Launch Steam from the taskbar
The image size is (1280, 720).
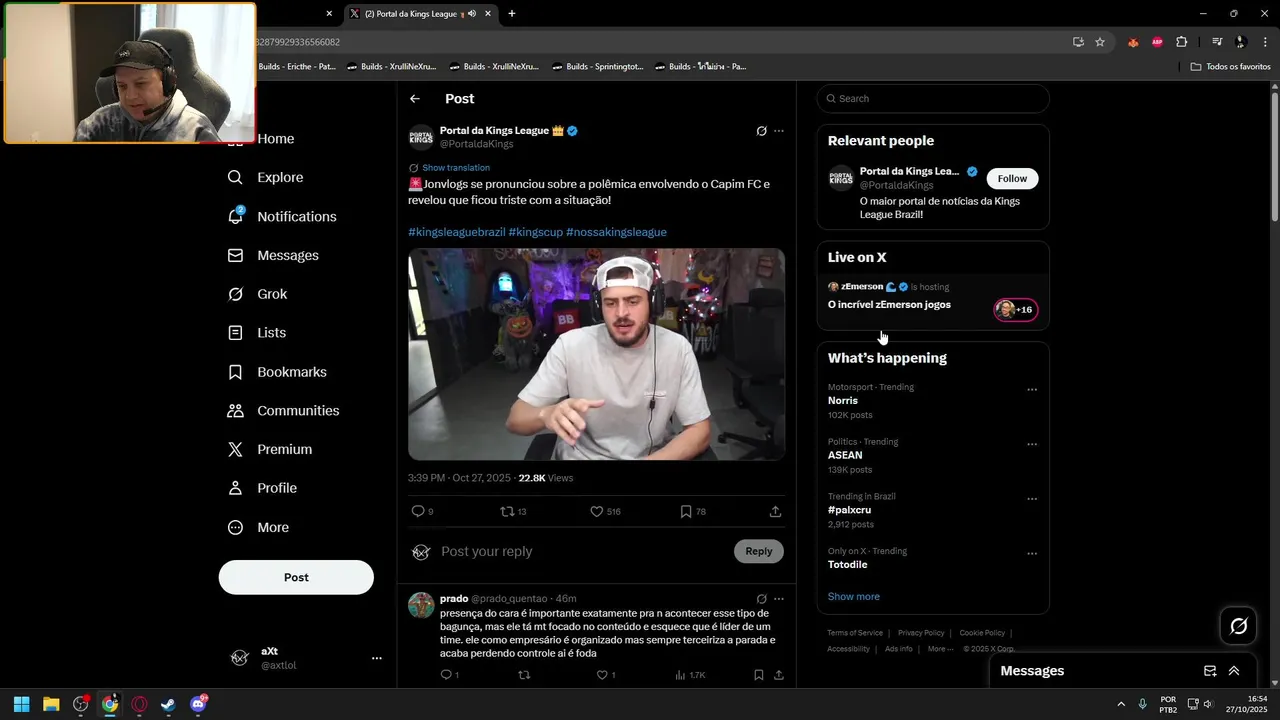[x=168, y=704]
